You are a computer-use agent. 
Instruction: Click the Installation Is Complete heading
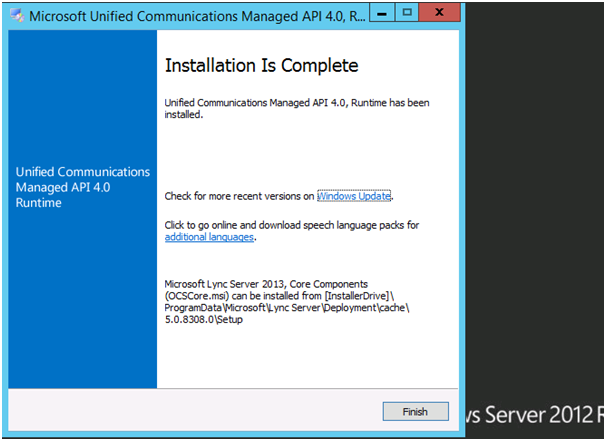pyautogui.click(x=262, y=65)
